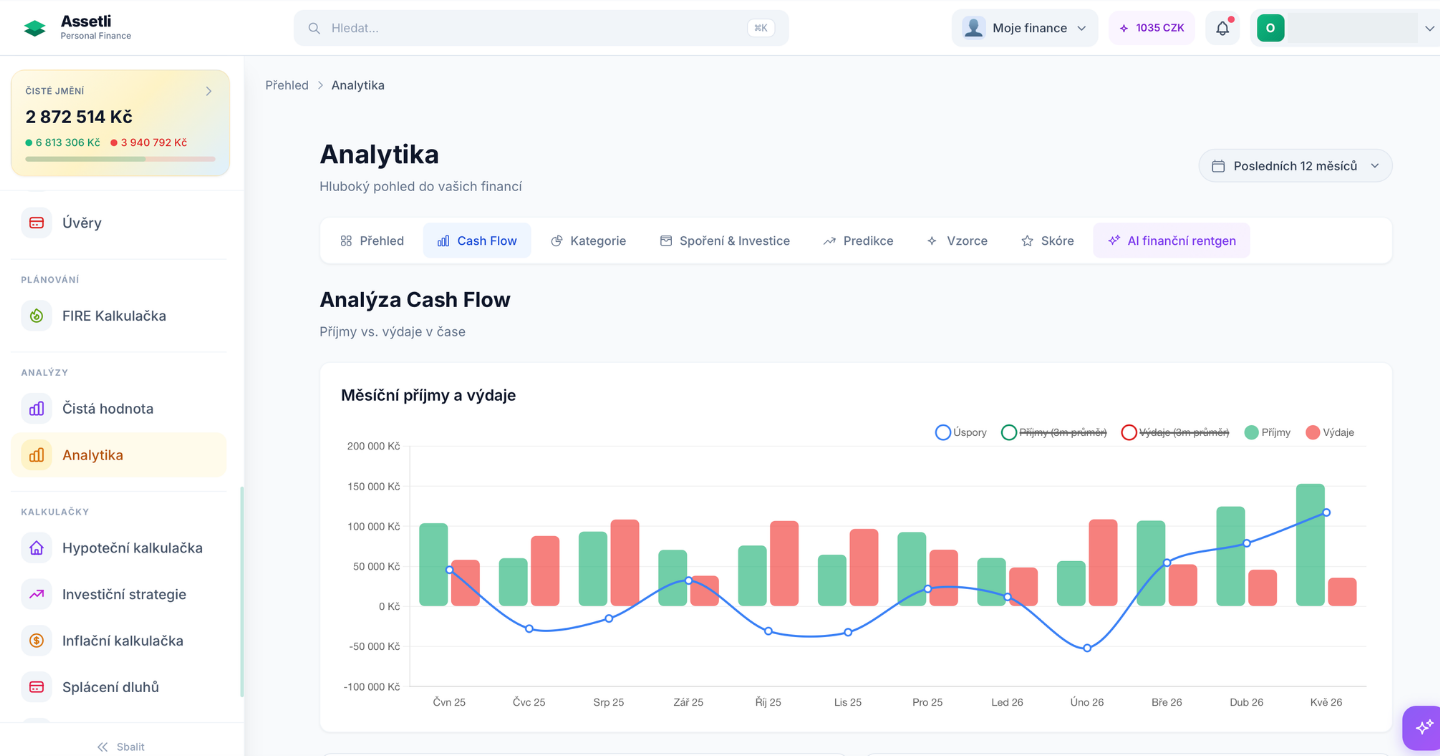Switch to the Kategorie tab
1440x756 pixels.
588,241
